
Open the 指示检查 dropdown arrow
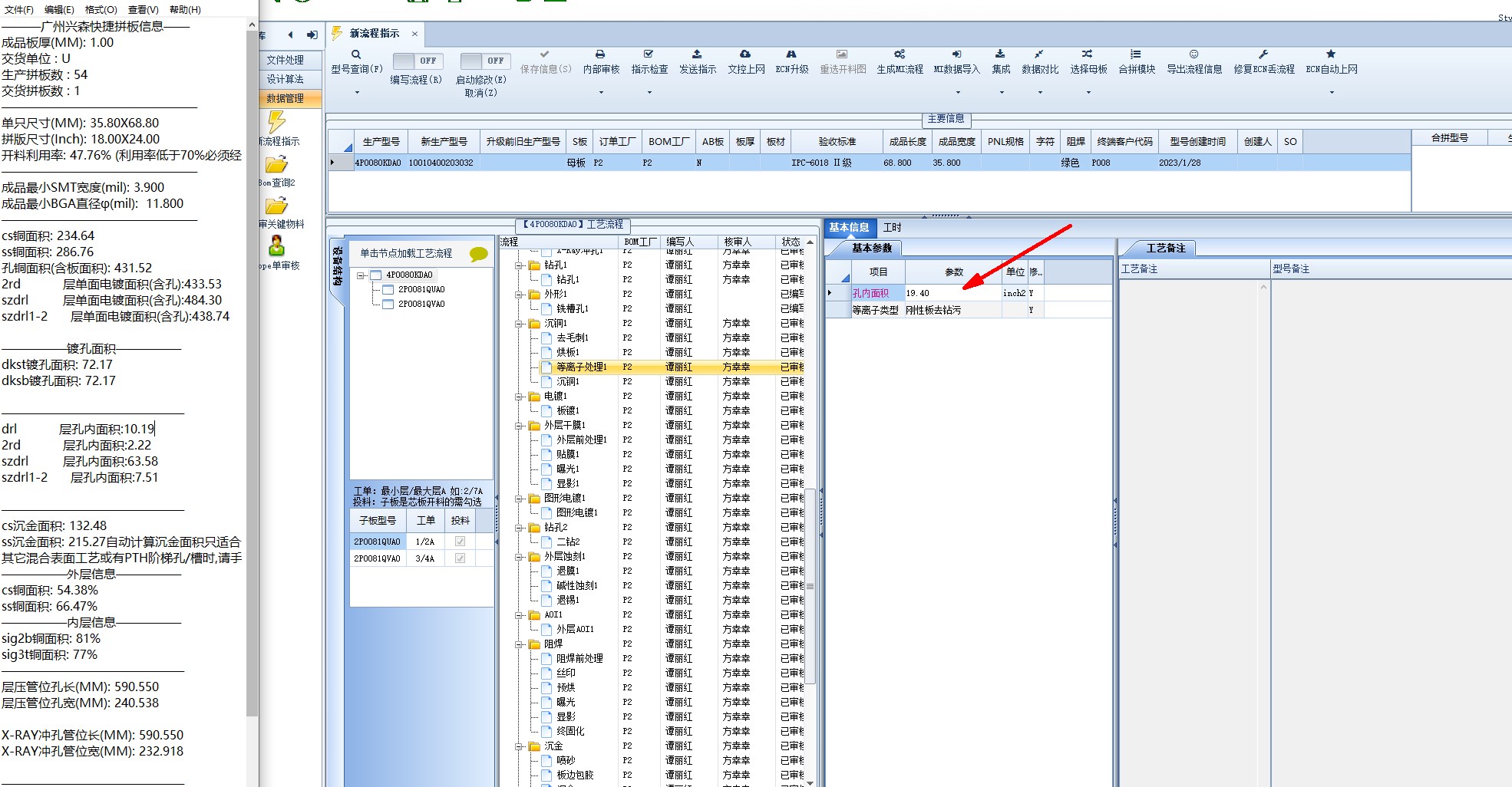click(649, 93)
